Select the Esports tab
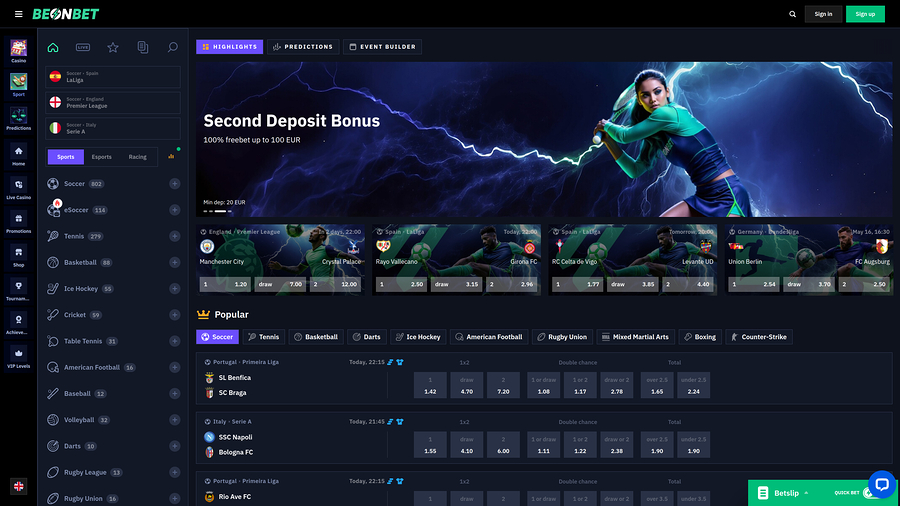900x506 pixels. (x=102, y=157)
